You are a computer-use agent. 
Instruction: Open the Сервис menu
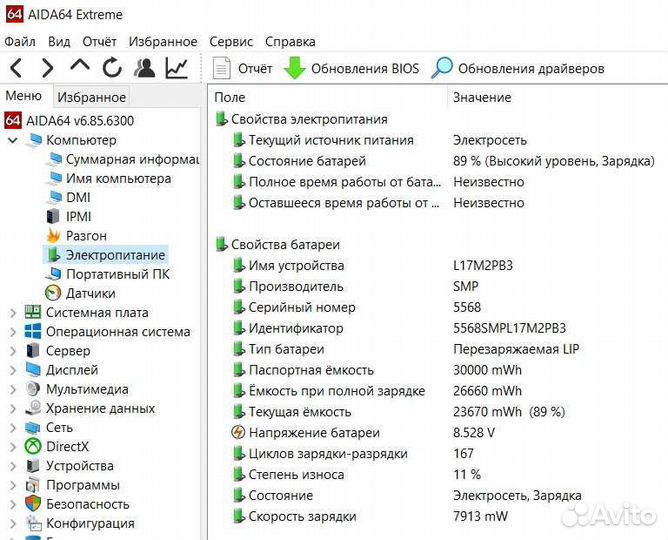coord(231,42)
